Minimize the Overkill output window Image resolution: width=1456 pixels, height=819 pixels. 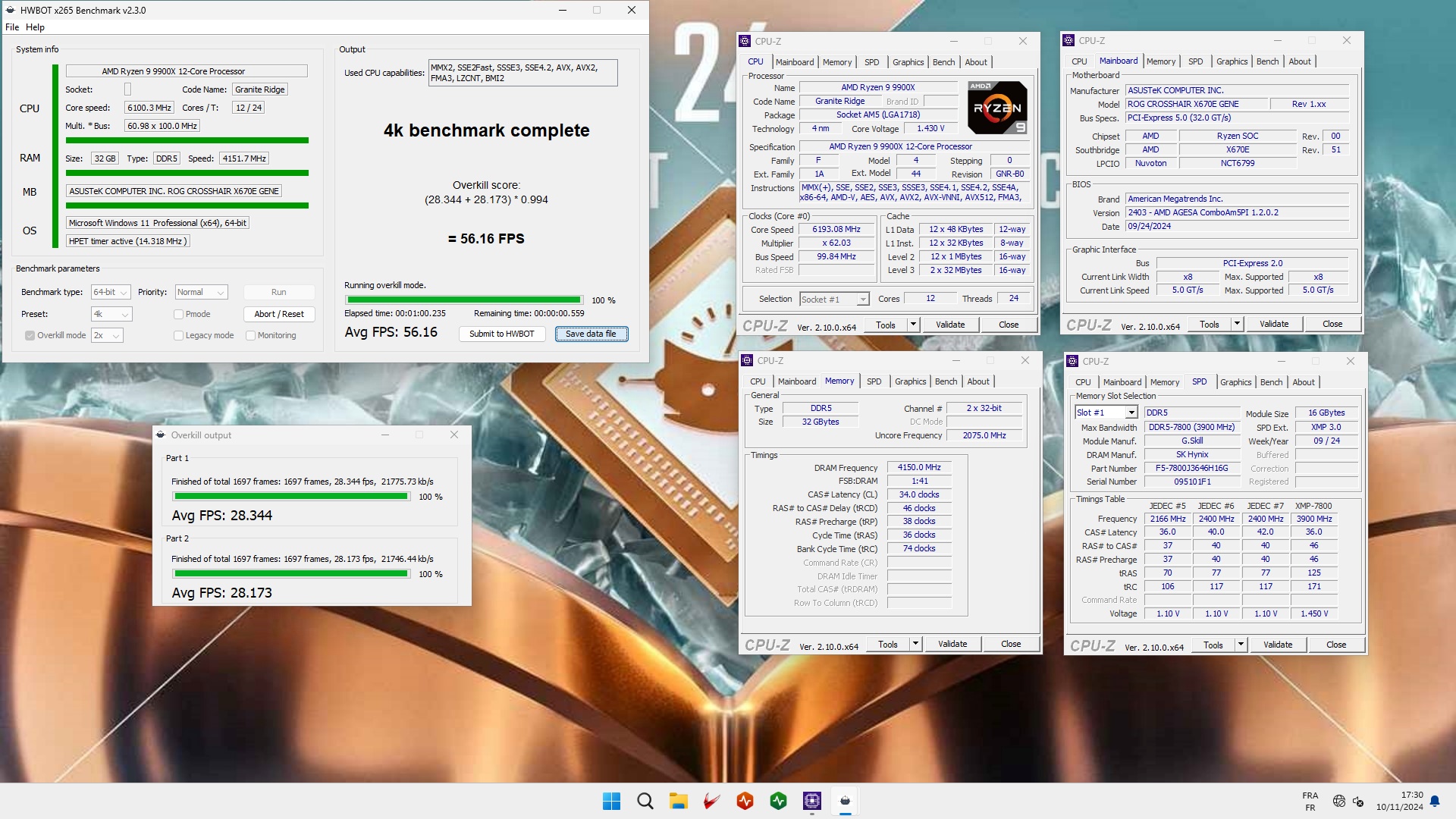[385, 435]
